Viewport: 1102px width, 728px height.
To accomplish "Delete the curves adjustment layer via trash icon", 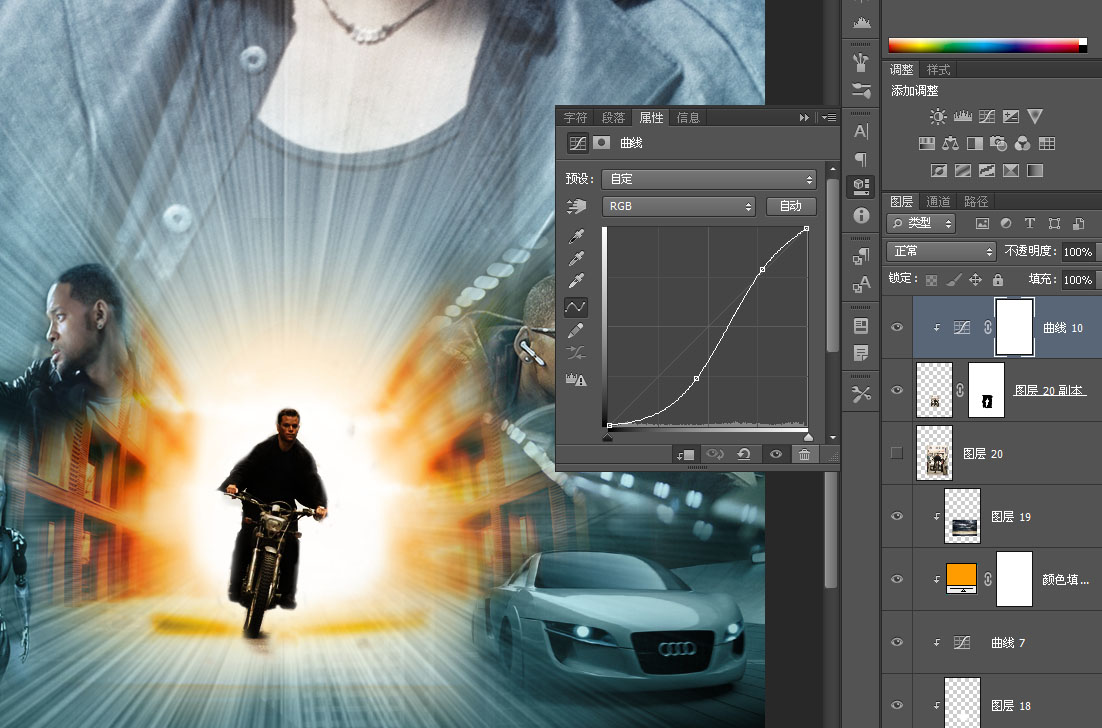I will click(804, 455).
